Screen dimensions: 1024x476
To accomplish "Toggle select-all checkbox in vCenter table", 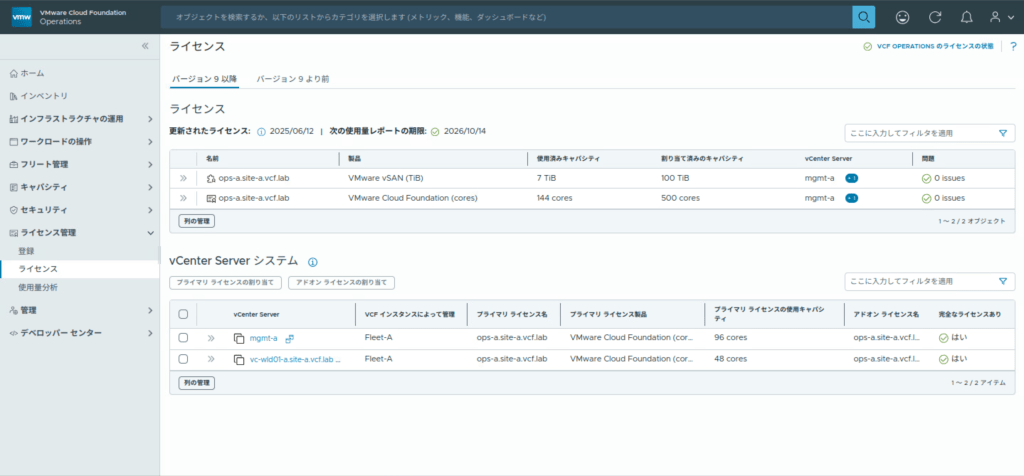I will (184, 314).
